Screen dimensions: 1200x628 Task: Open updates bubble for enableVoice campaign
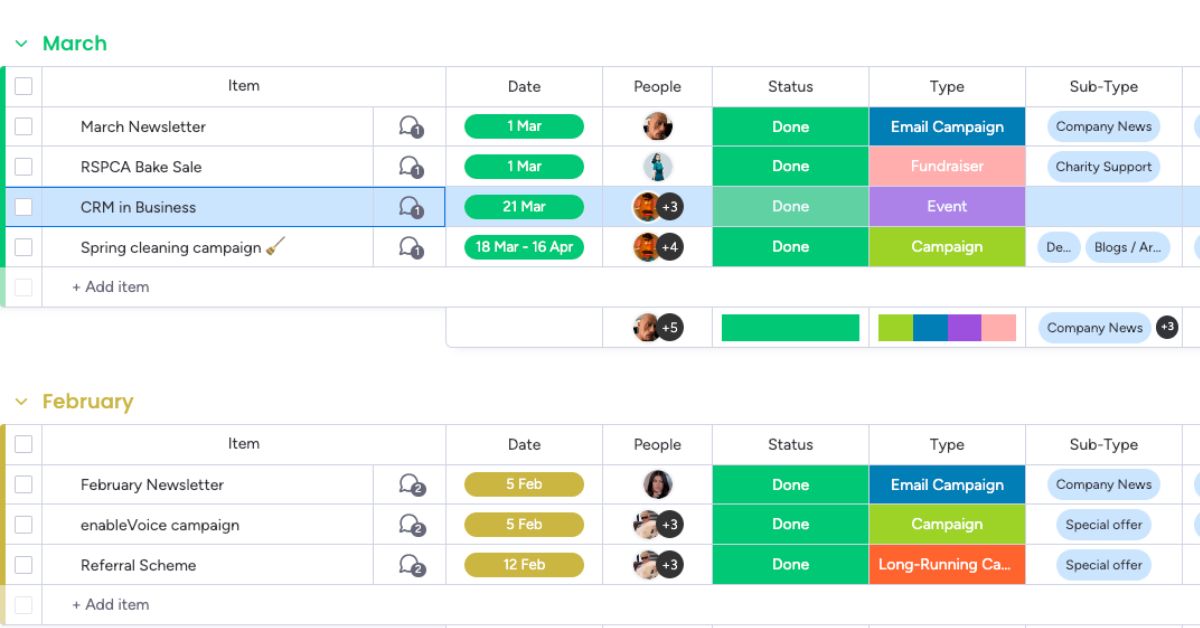click(411, 525)
